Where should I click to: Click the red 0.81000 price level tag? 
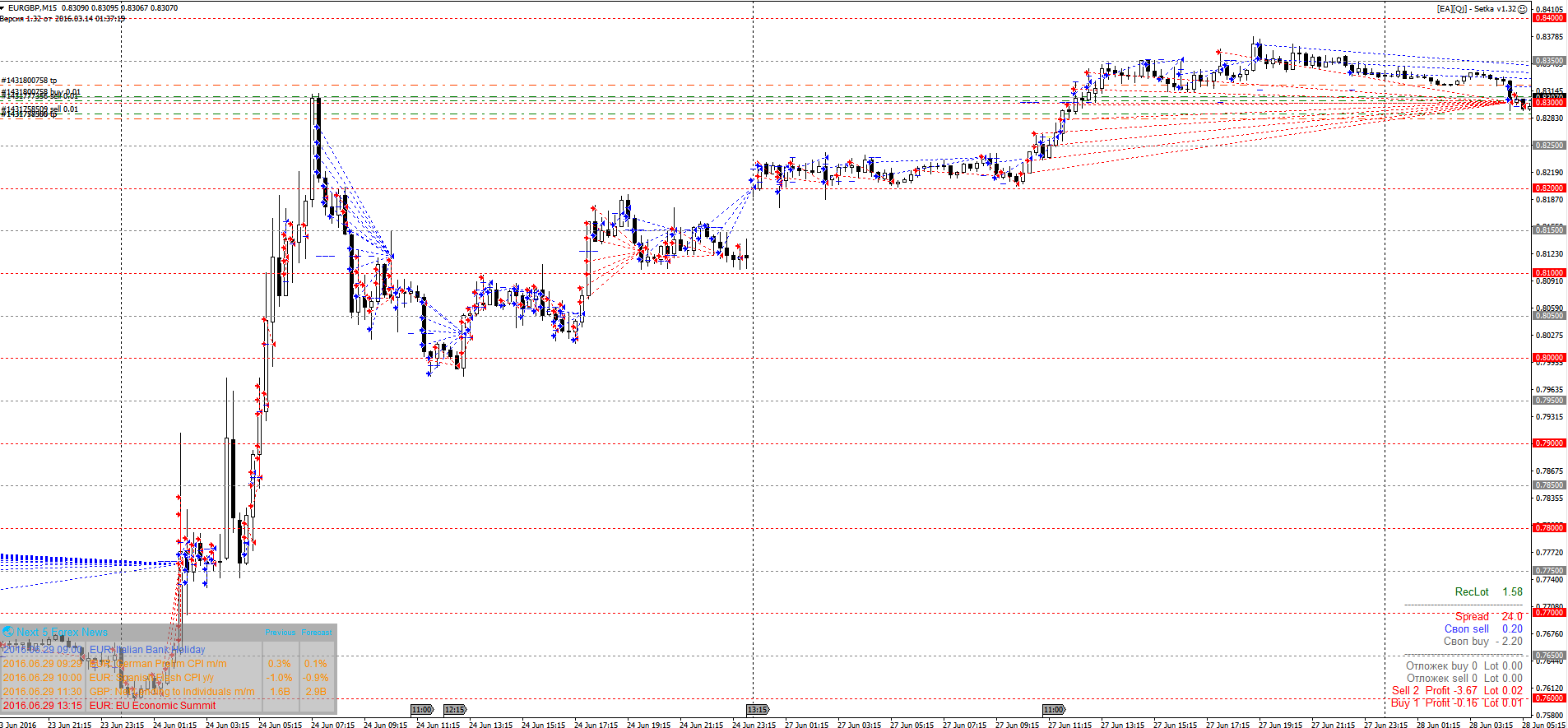[1549, 273]
